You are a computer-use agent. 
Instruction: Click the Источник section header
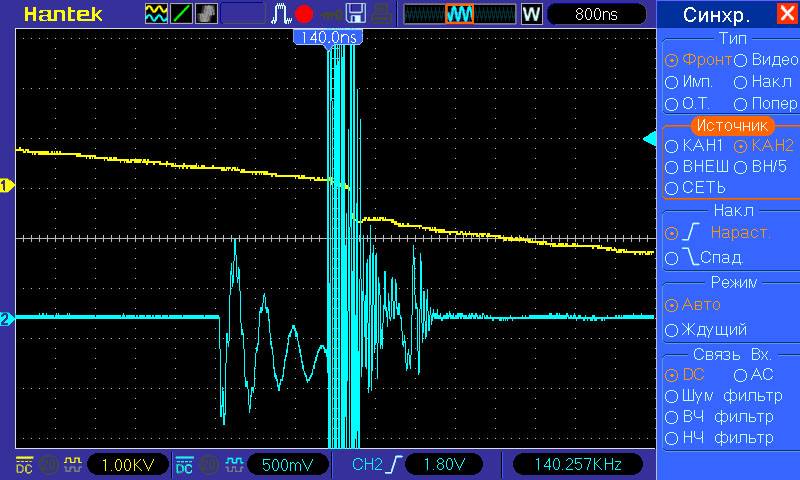(x=732, y=125)
